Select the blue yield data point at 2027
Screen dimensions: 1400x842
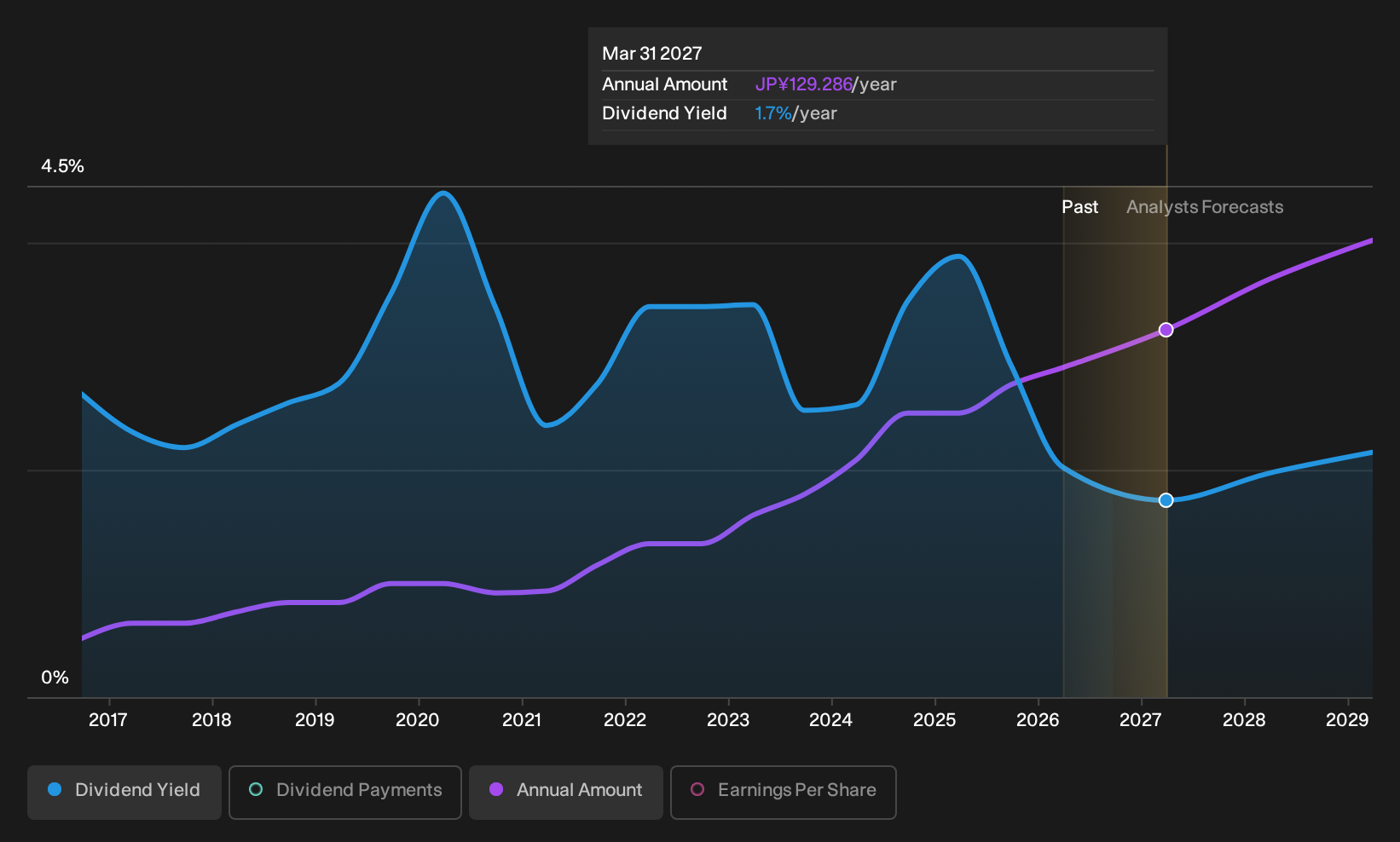tap(1166, 500)
